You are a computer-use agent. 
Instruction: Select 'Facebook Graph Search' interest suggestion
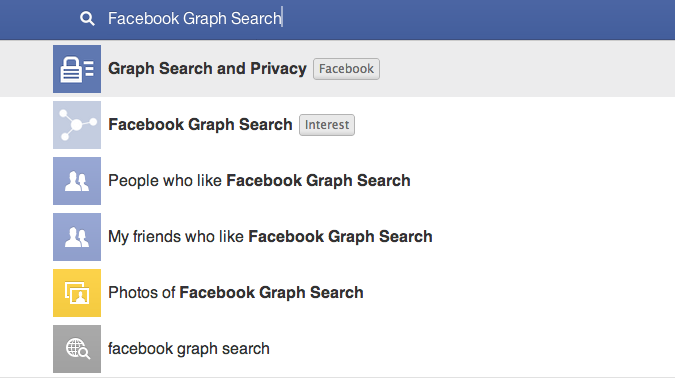click(x=200, y=124)
